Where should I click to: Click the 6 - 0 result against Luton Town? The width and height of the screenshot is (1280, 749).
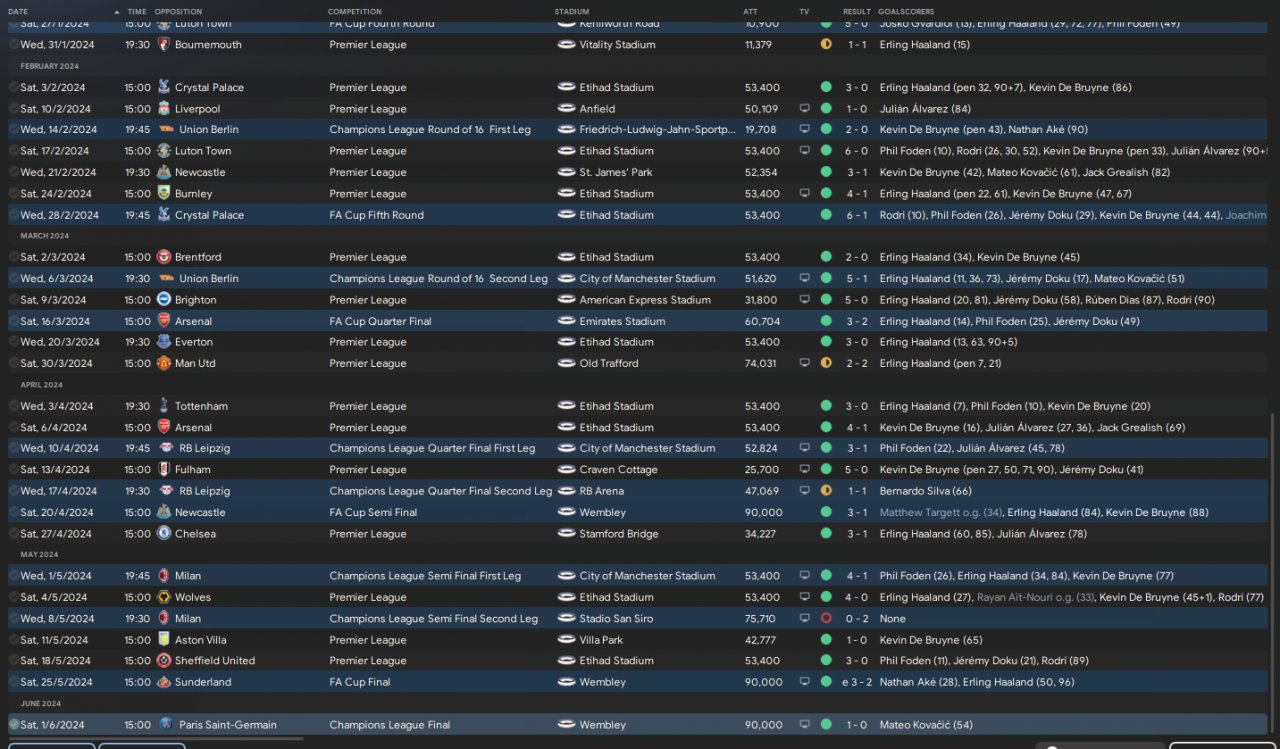point(856,151)
